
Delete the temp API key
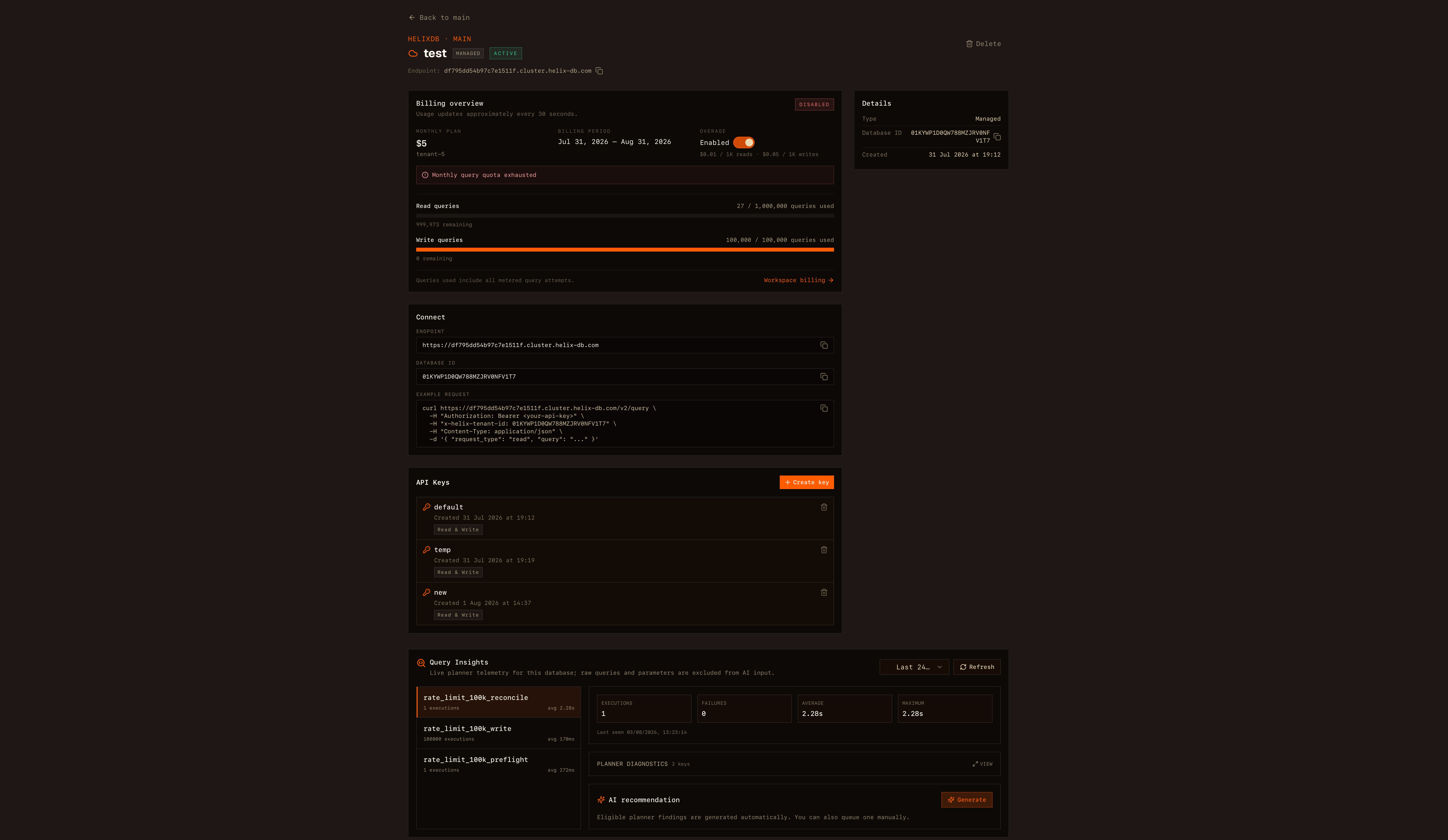point(824,550)
